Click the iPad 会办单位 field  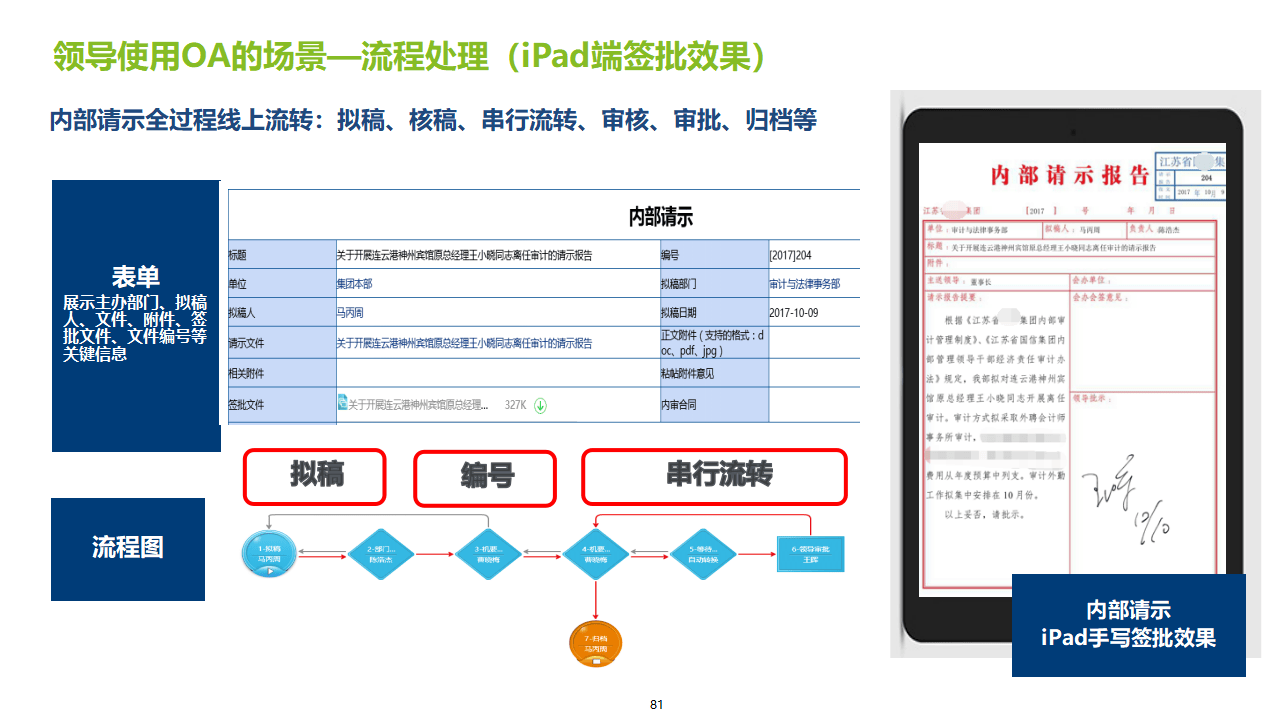1142,280
